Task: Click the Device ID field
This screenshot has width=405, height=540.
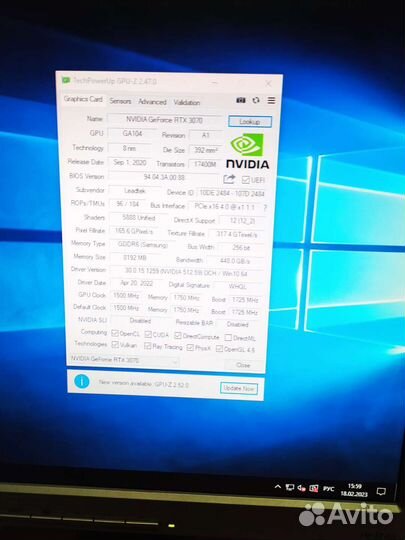Action: (x=232, y=193)
